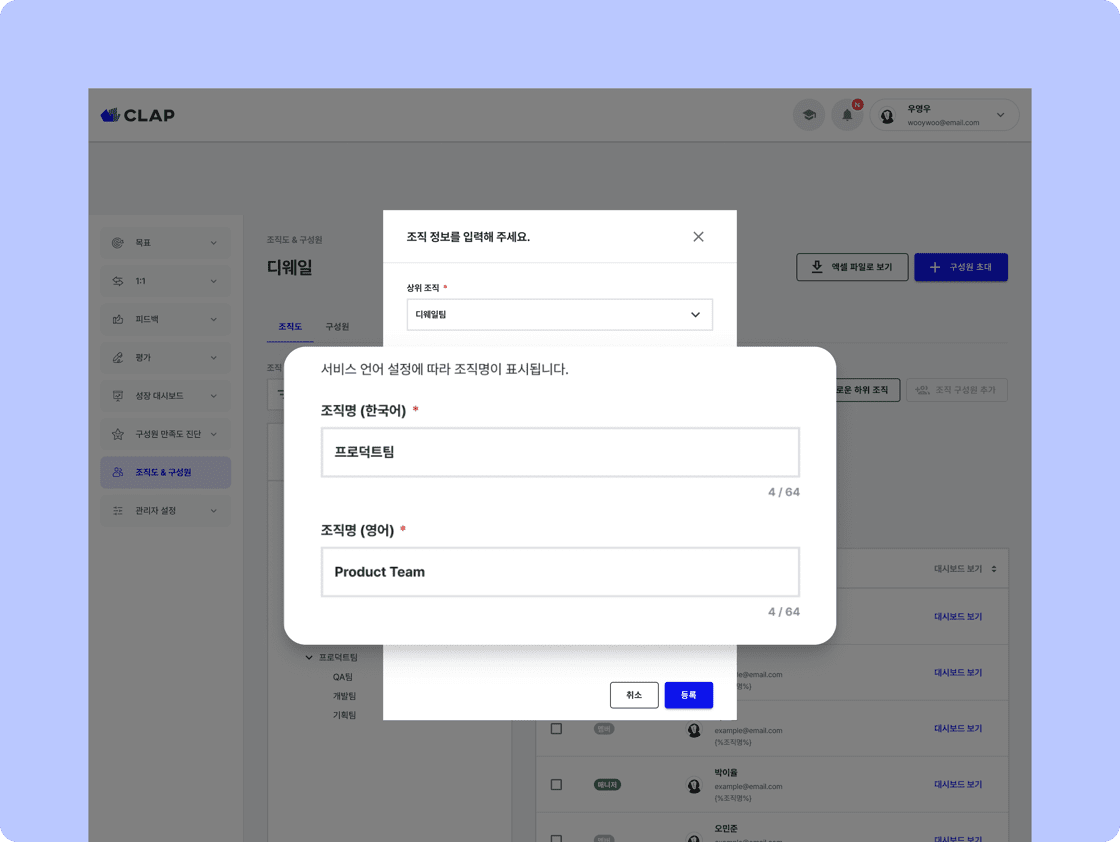Image resolution: width=1120 pixels, height=842 pixels.
Task: Expand the 성장 대시보드 chevron
Action: pos(214,396)
